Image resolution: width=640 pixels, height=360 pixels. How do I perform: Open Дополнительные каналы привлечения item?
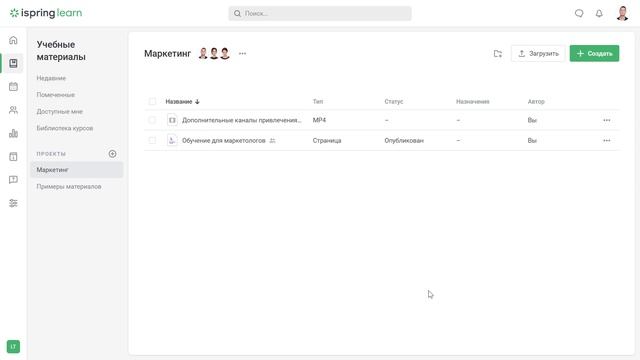click(x=242, y=120)
